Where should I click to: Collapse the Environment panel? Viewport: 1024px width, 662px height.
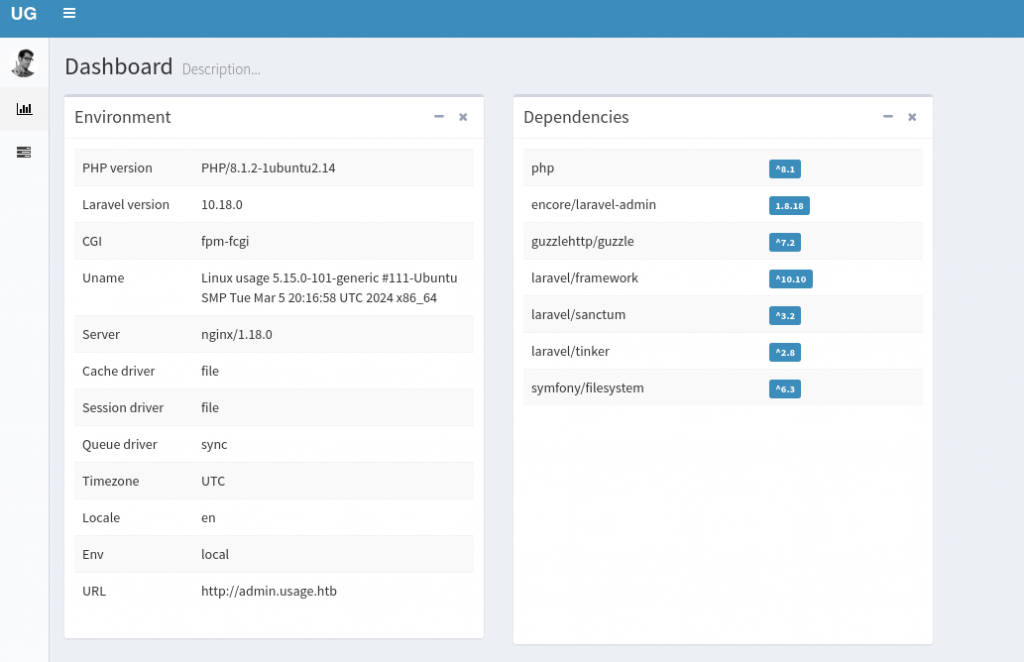click(x=438, y=117)
